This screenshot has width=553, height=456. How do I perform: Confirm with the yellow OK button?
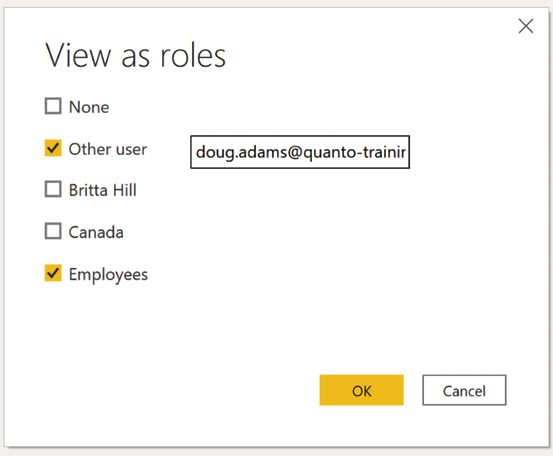361,390
